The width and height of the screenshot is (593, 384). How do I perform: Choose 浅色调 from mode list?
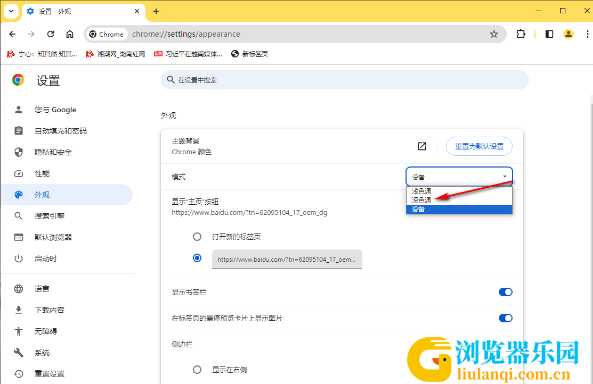(x=459, y=191)
